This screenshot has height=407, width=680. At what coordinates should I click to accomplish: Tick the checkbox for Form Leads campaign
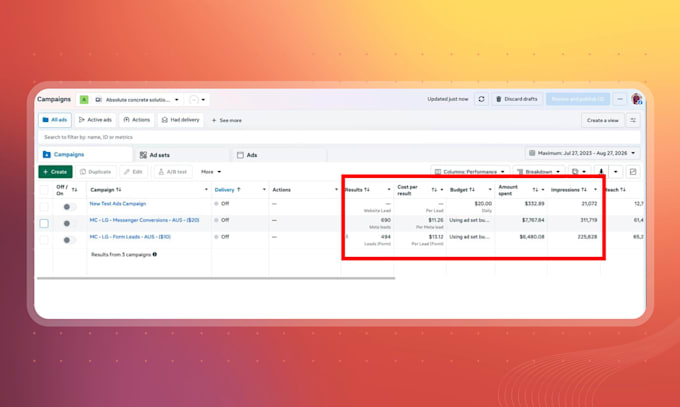(x=44, y=240)
